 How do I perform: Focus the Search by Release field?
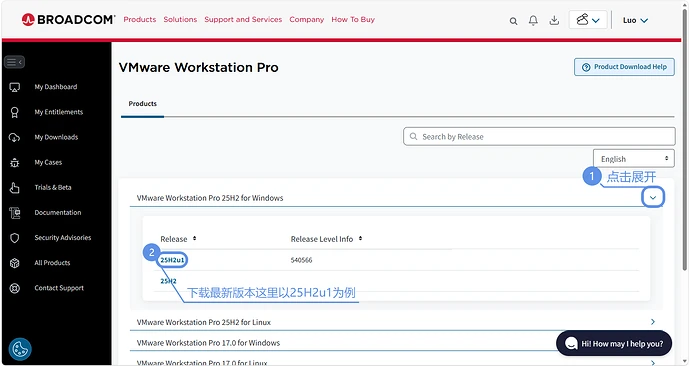tap(539, 136)
